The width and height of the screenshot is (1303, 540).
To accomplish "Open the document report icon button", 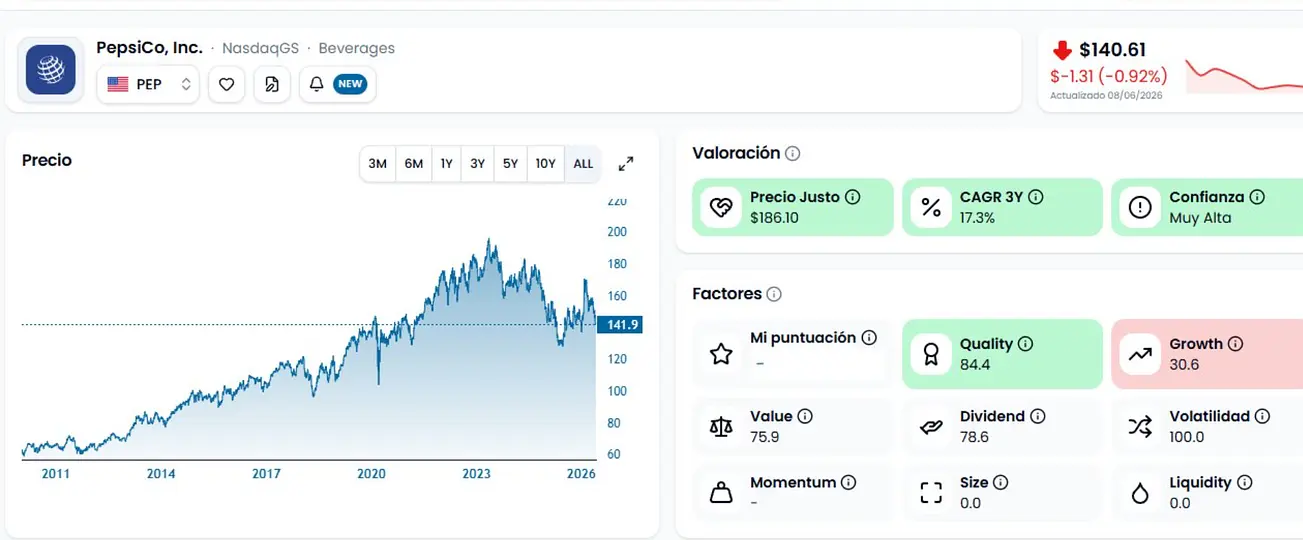I will (x=271, y=84).
